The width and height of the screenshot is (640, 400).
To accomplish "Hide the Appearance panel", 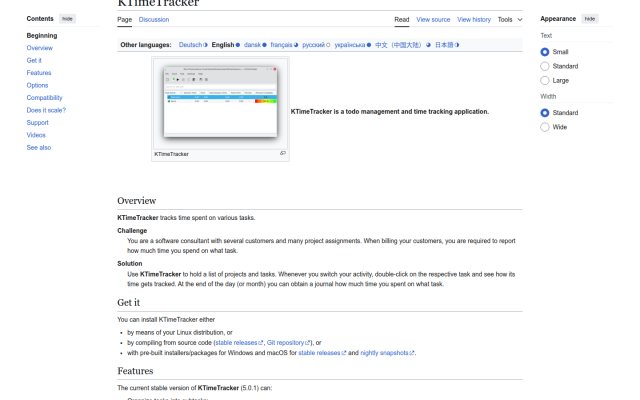I will [x=589, y=19].
